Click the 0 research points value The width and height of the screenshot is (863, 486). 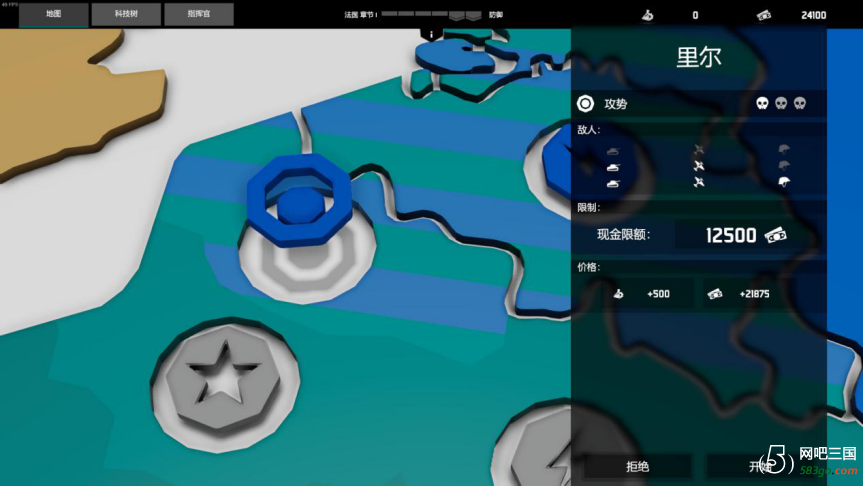pos(695,15)
